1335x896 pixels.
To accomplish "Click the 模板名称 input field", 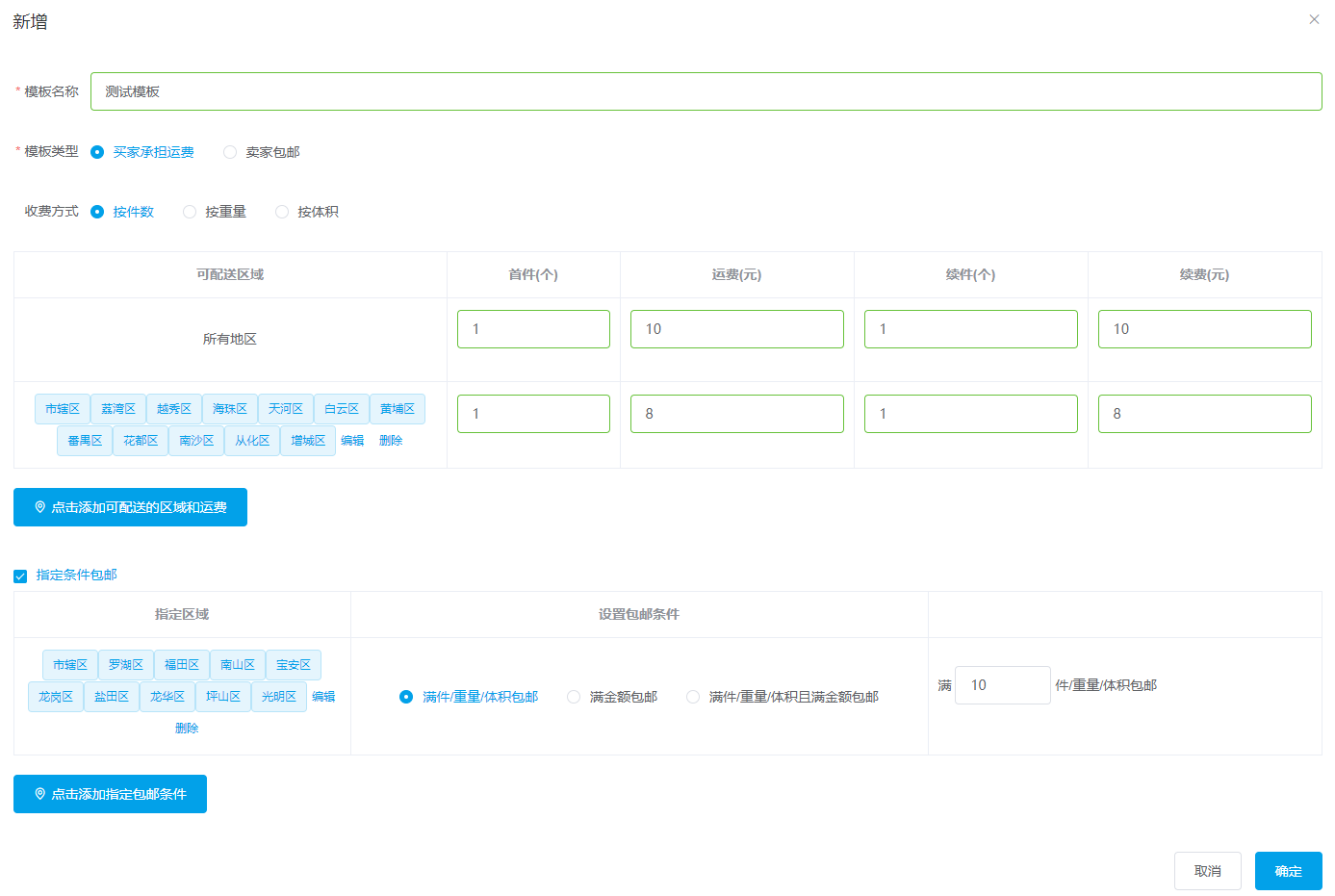I will (706, 91).
